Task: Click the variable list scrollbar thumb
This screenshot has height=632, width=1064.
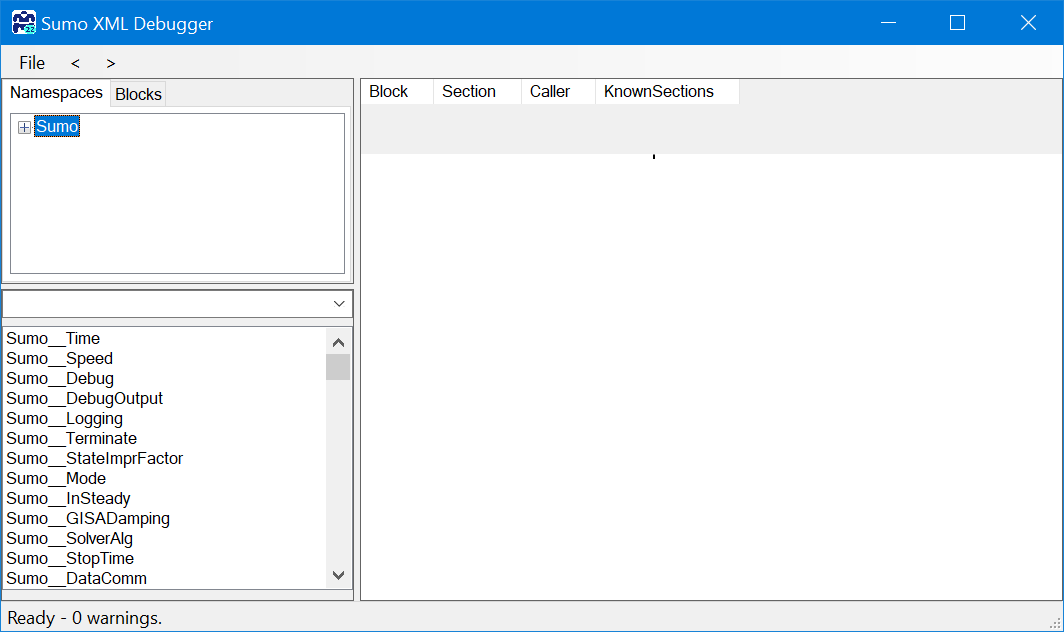Action: pyautogui.click(x=338, y=366)
